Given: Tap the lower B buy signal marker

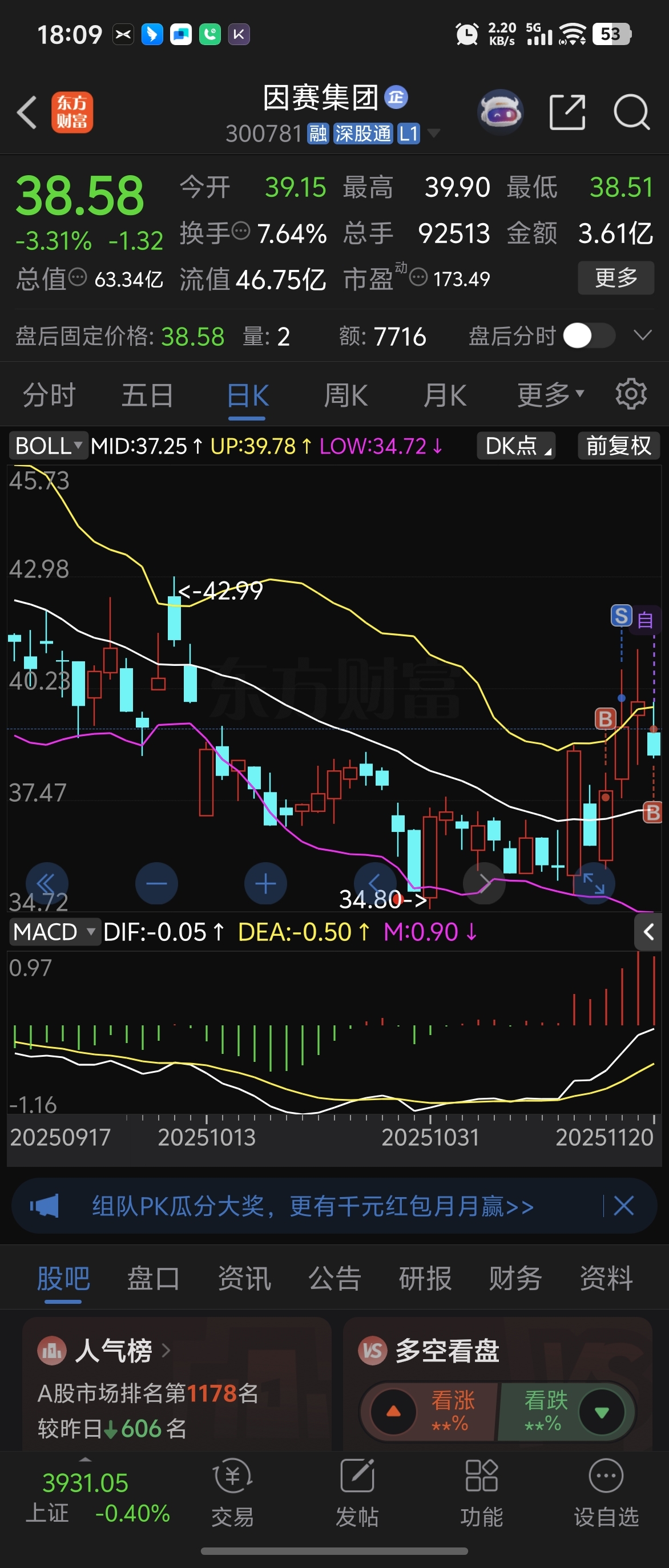Looking at the screenshot, I should [652, 812].
